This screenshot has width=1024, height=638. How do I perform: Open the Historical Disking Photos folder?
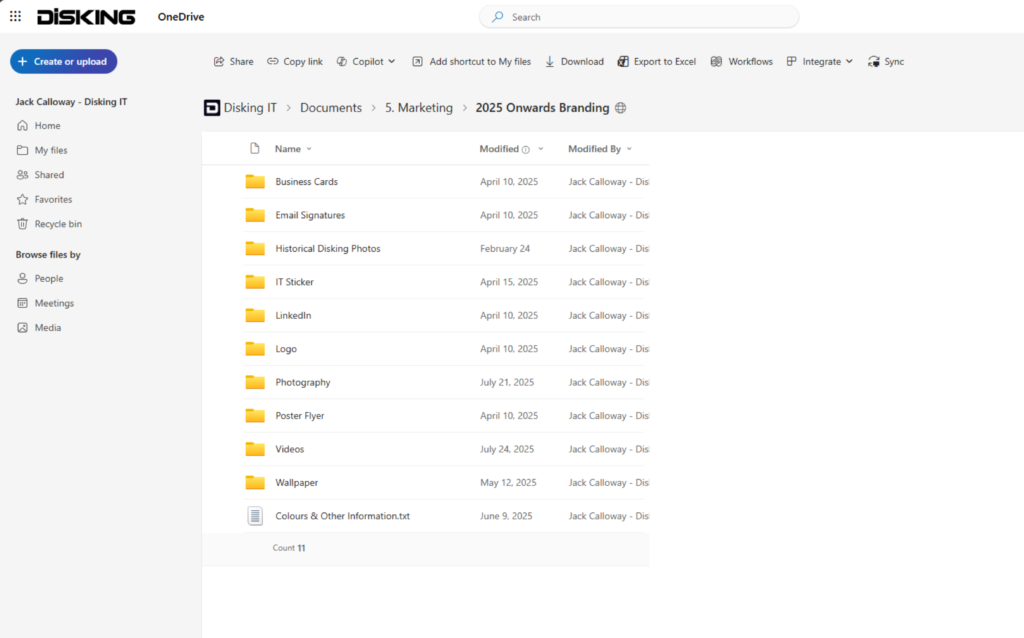328,248
